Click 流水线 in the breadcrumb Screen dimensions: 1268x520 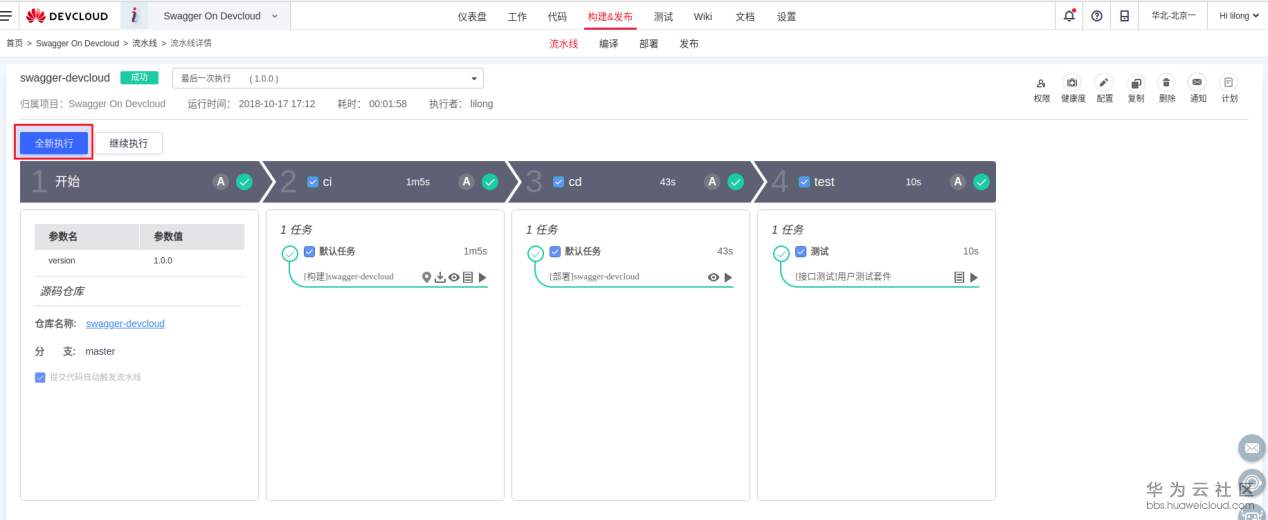click(145, 43)
